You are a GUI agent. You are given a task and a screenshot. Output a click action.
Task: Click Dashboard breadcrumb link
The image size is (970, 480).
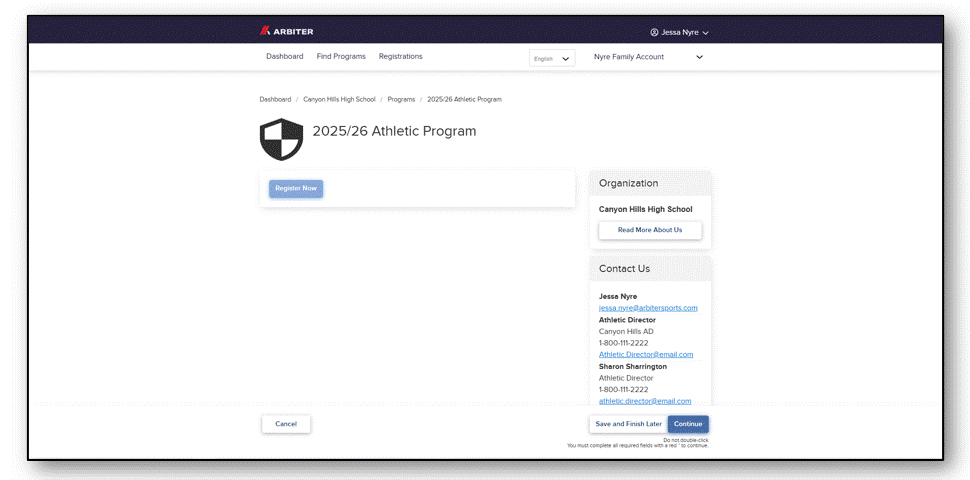point(275,99)
